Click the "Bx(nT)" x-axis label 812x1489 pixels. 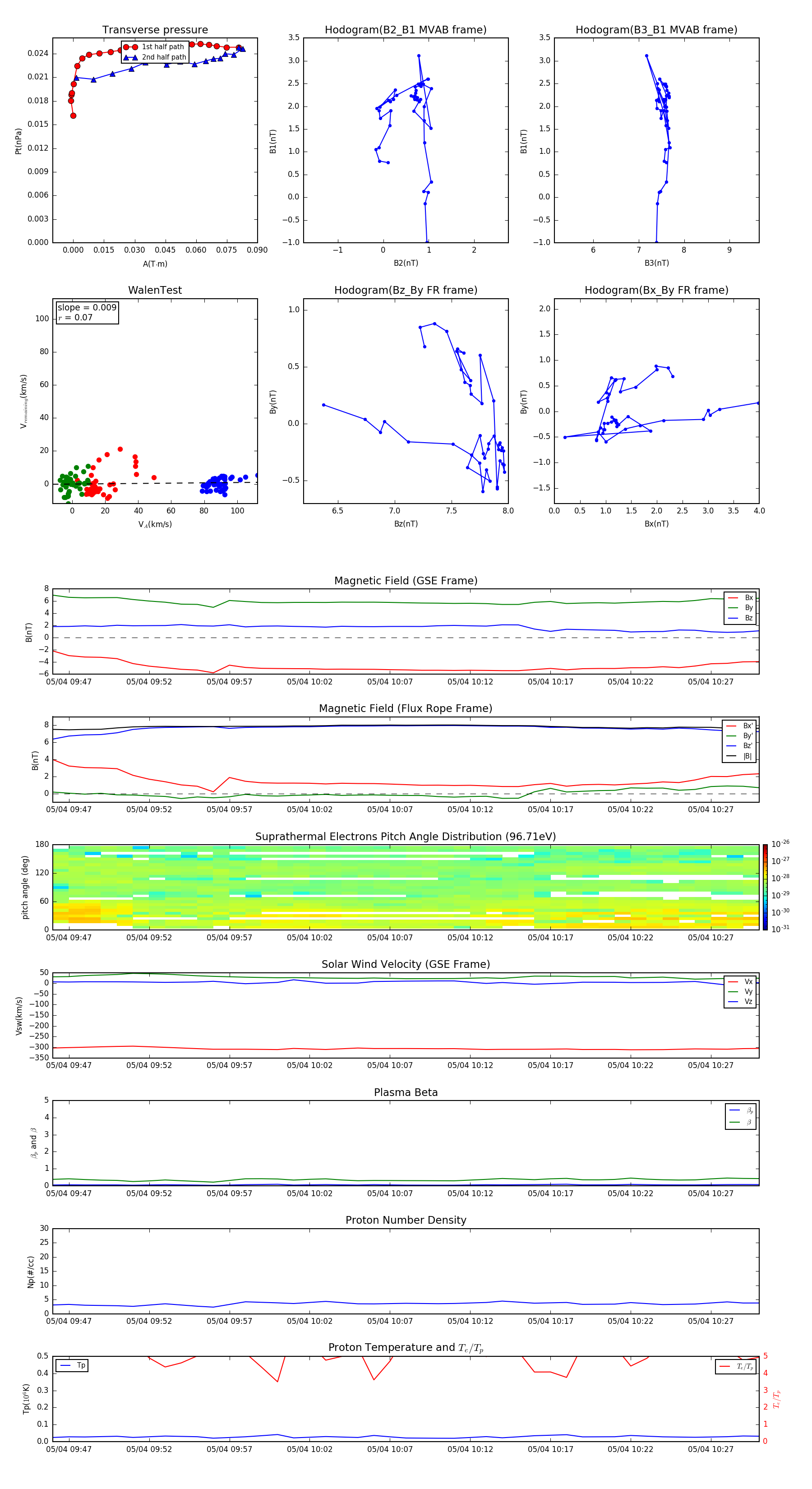(x=656, y=524)
